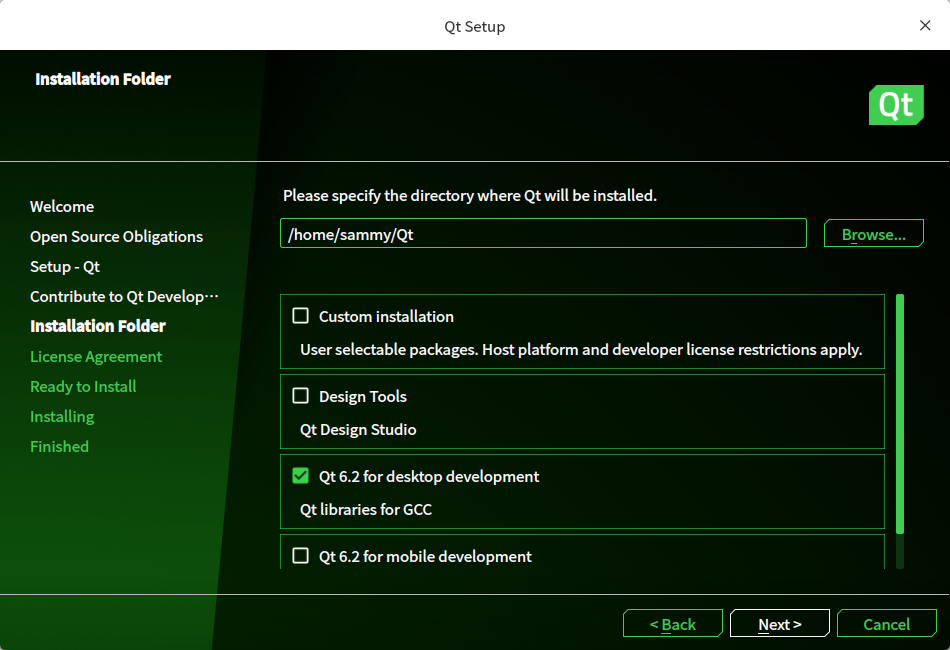Click the installation directory path field
The image size is (950, 650).
pyautogui.click(x=542, y=234)
